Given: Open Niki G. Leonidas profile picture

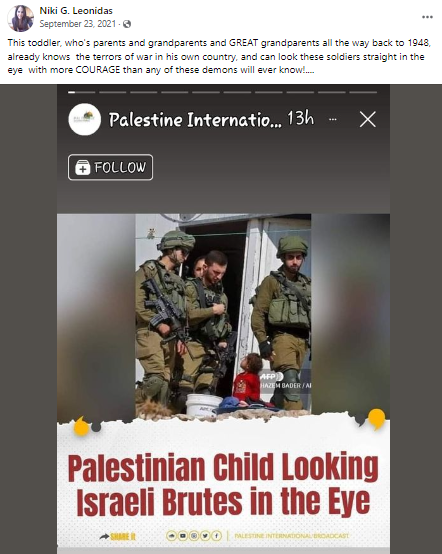Looking at the screenshot, I should pos(20,18).
